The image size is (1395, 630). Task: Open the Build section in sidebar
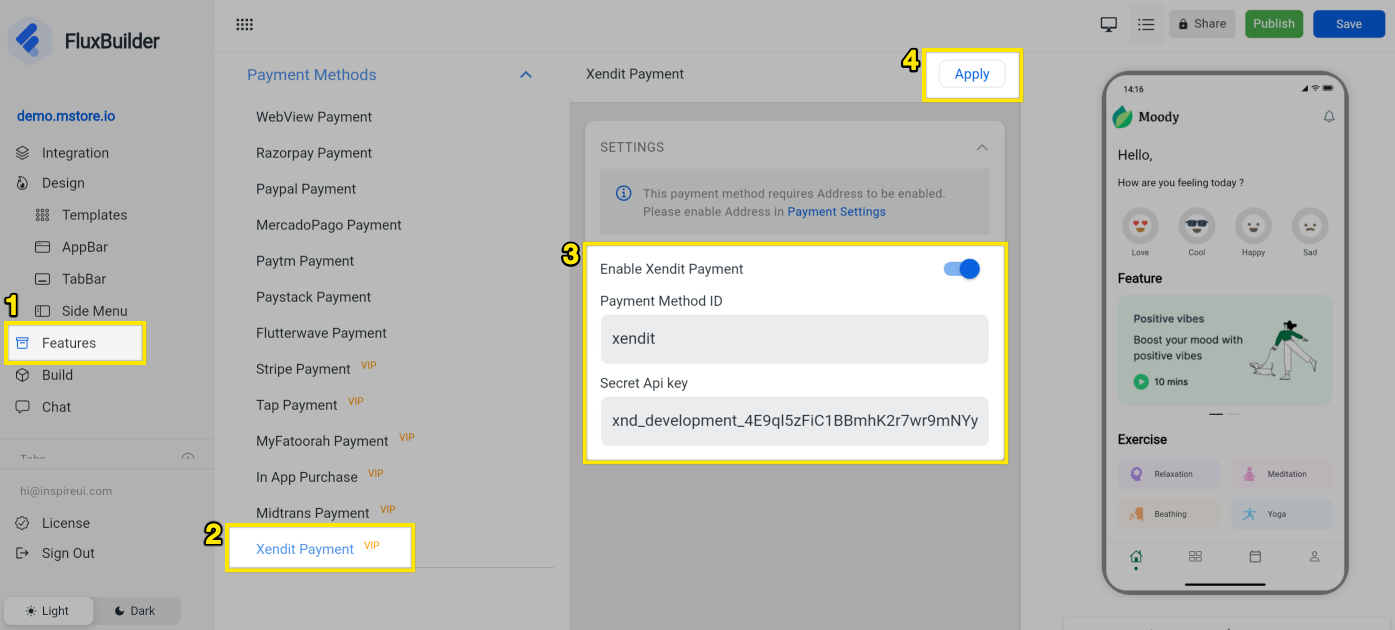[57, 375]
